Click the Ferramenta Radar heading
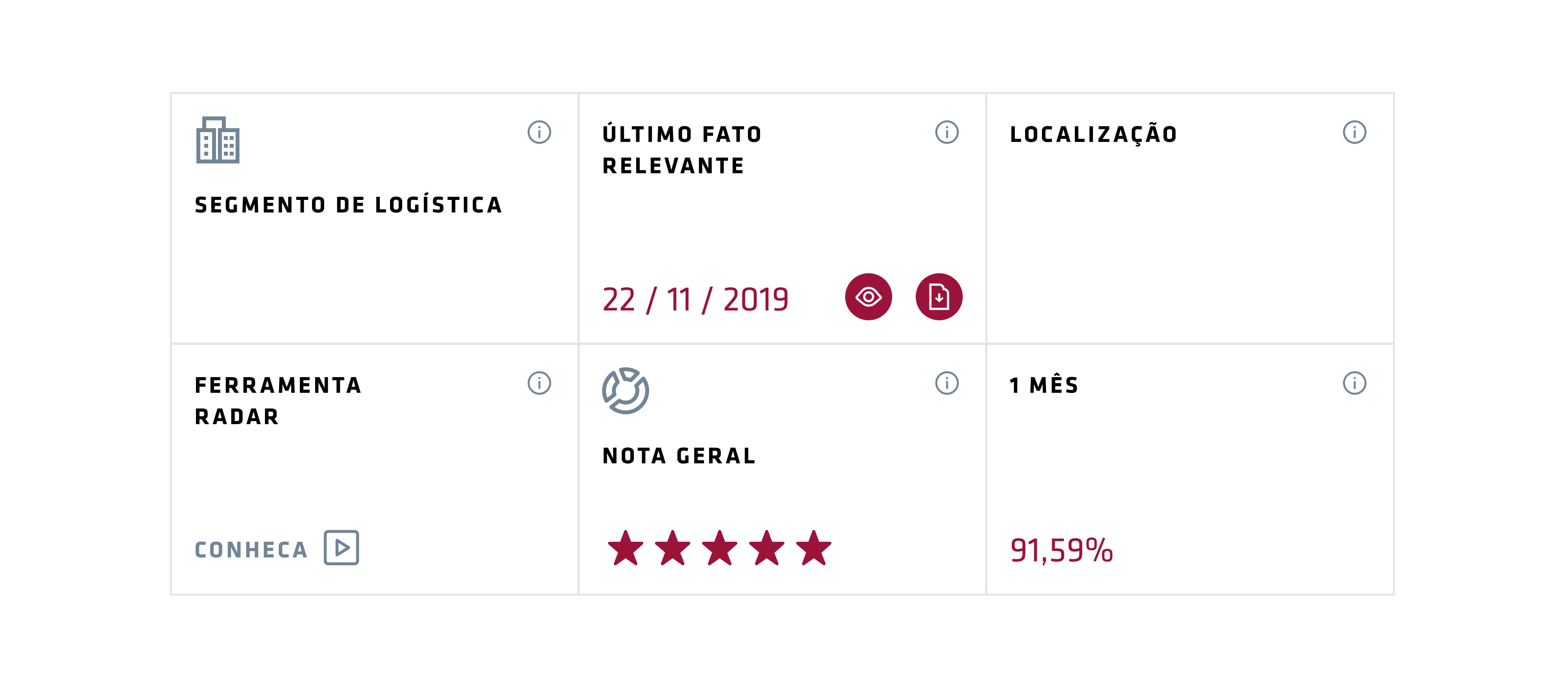This screenshot has width=1568, height=686. [278, 401]
